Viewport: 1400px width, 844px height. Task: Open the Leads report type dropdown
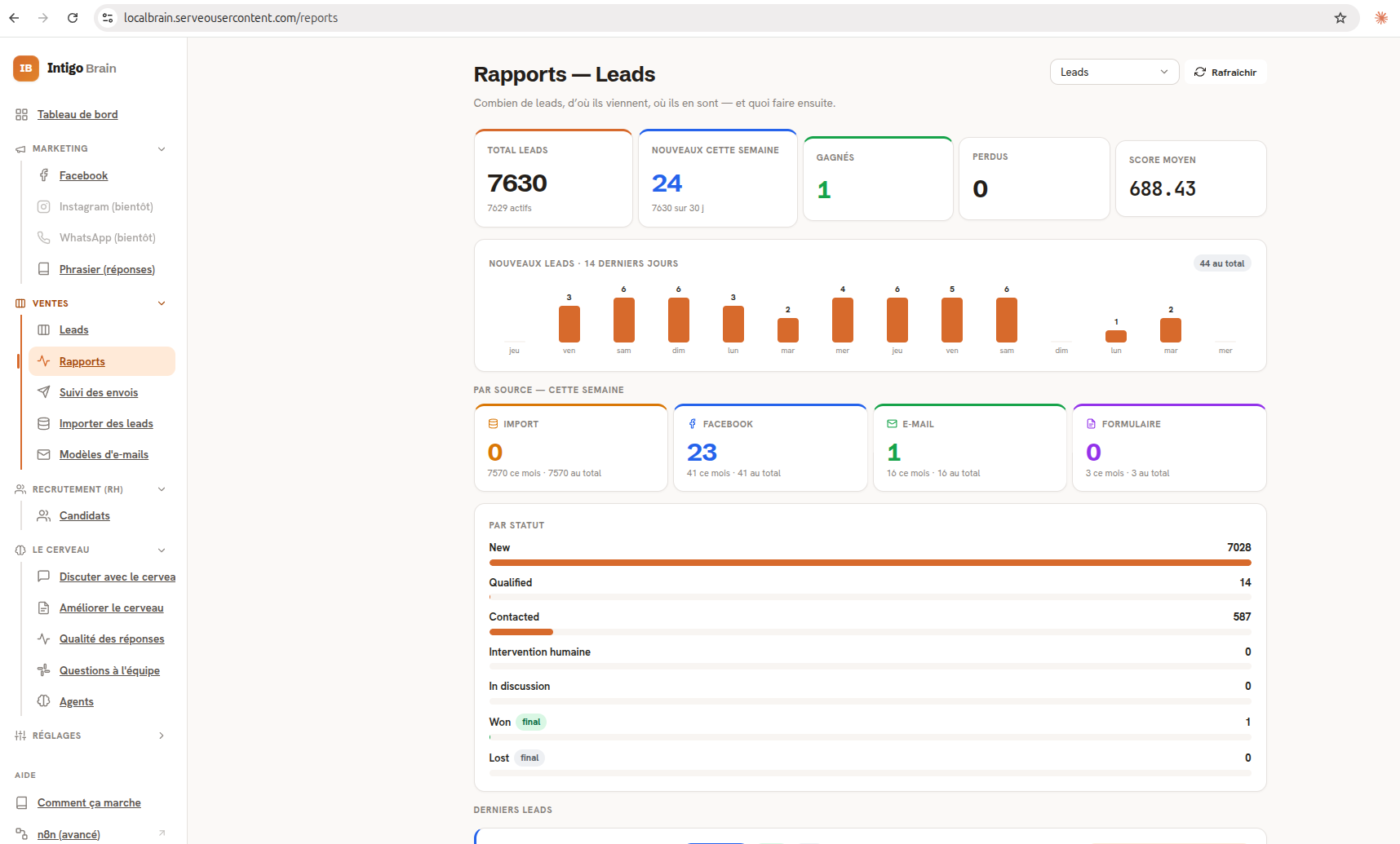click(x=1114, y=72)
